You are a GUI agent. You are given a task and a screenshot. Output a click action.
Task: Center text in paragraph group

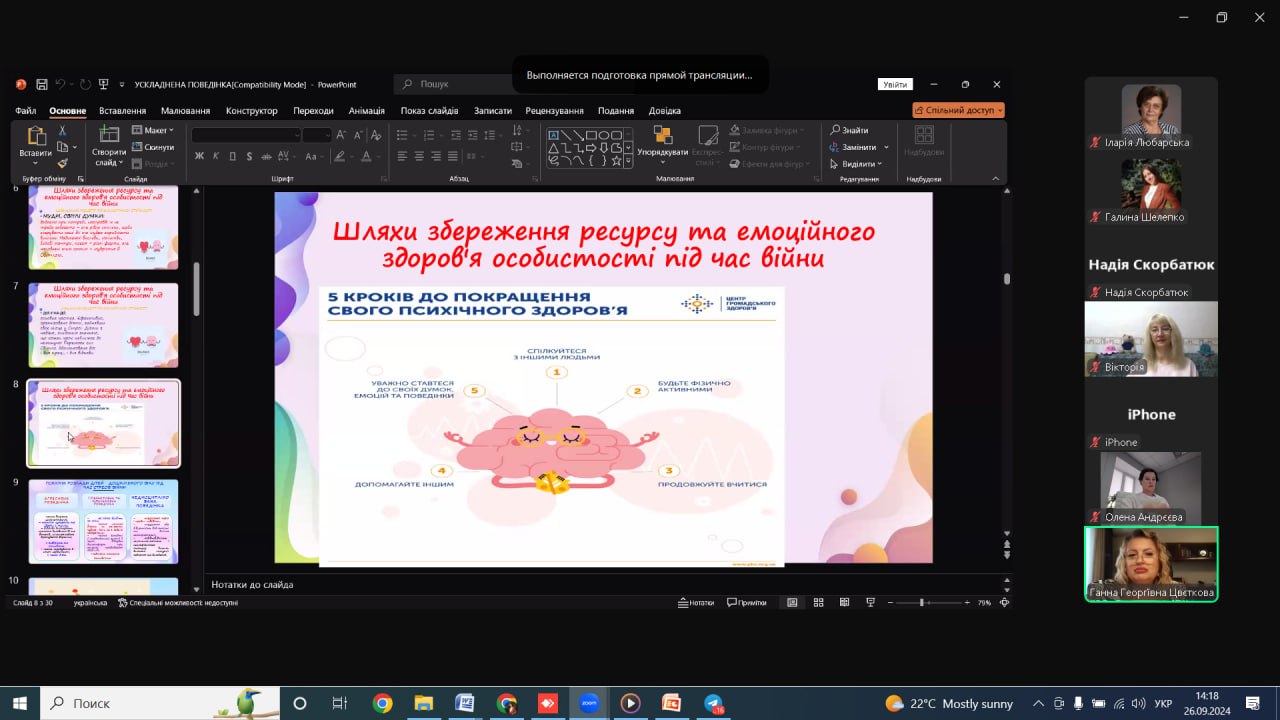click(419, 156)
